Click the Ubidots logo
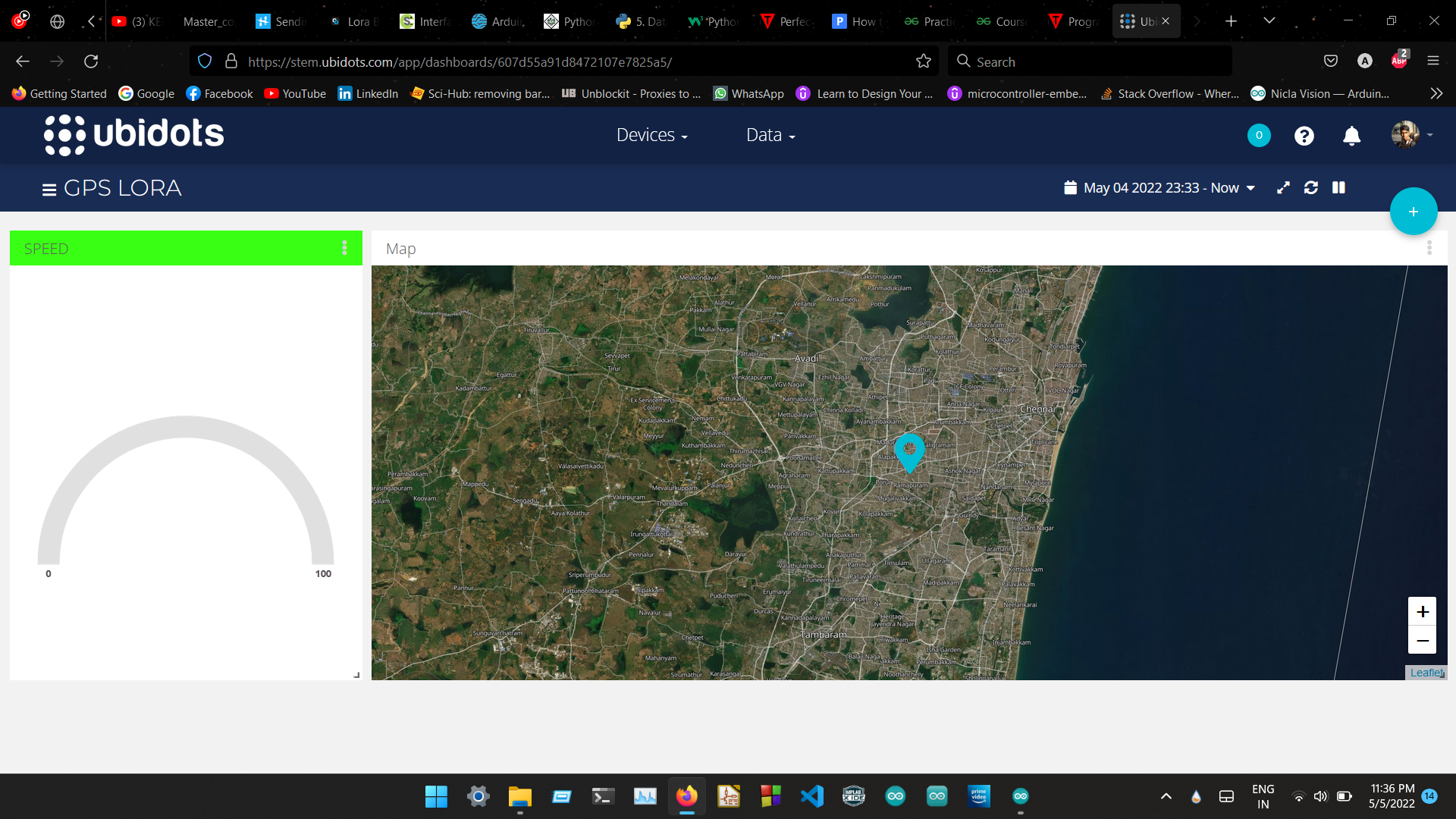The image size is (1456, 819). 133,134
